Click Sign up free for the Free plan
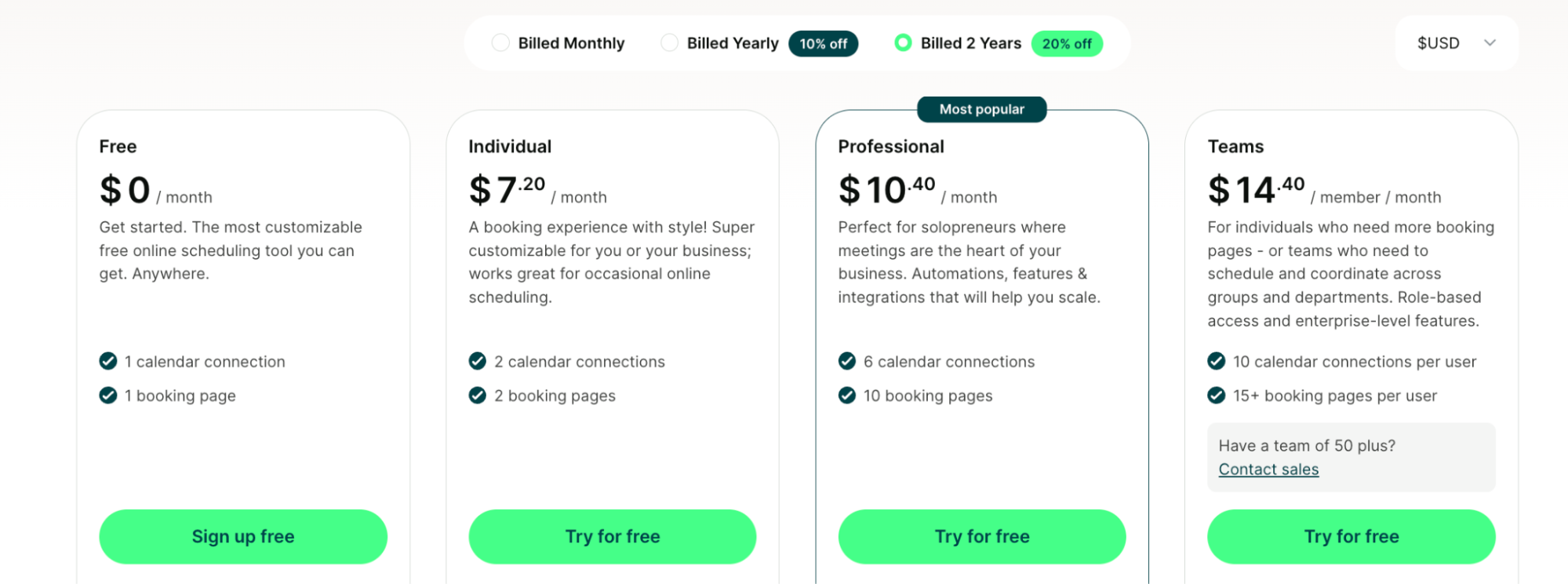Screen dimensions: 1568x584 pos(242,536)
